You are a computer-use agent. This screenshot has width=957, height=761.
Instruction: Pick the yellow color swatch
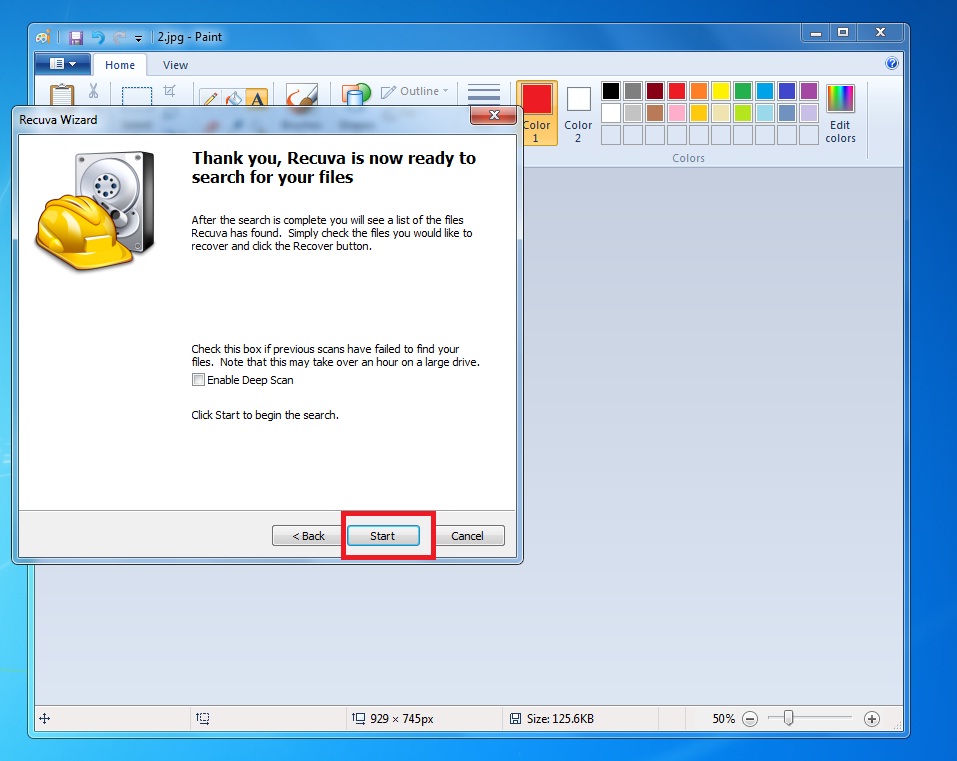coord(721,91)
